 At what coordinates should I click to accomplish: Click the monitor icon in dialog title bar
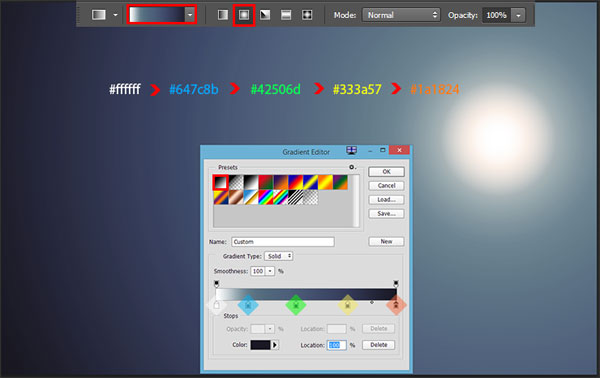pyautogui.click(x=352, y=150)
